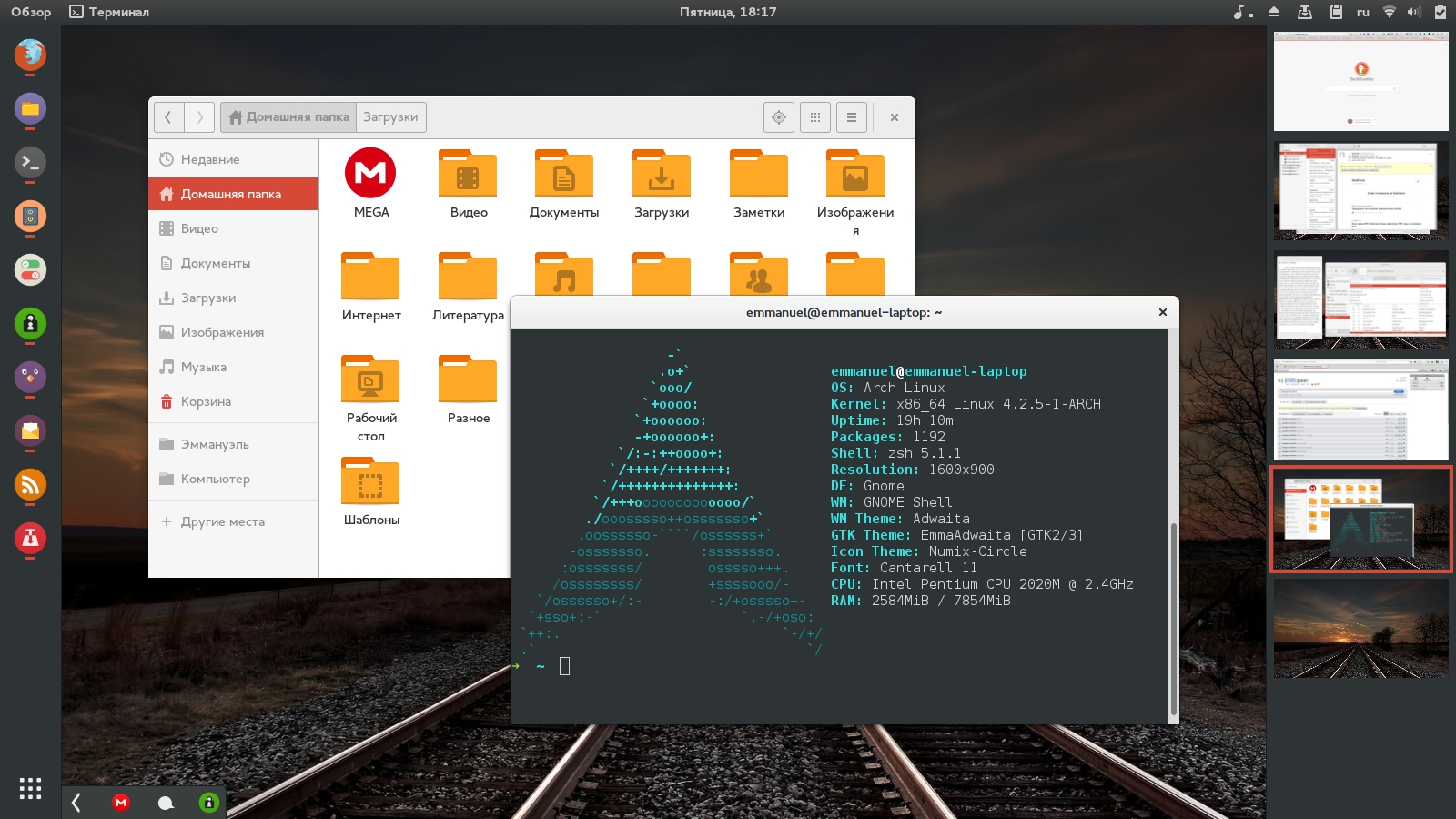Launch Firefox from the dock
This screenshot has height=819, width=1456.
pos(30,55)
